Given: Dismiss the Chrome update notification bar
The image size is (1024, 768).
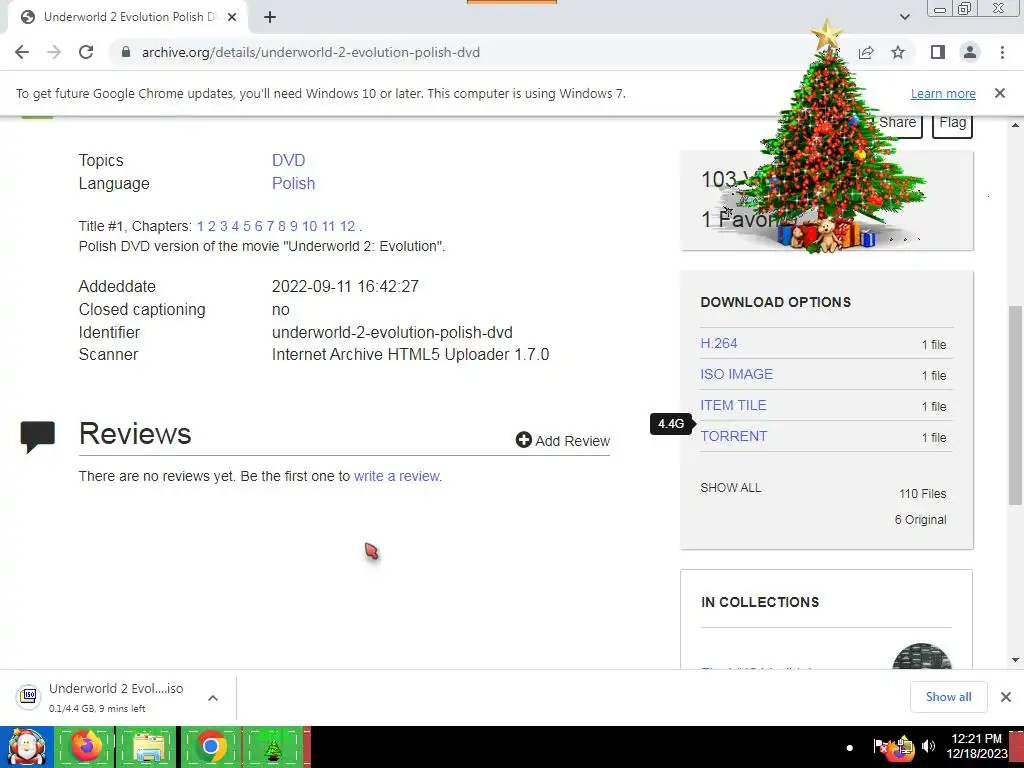Looking at the screenshot, I should (x=1000, y=93).
